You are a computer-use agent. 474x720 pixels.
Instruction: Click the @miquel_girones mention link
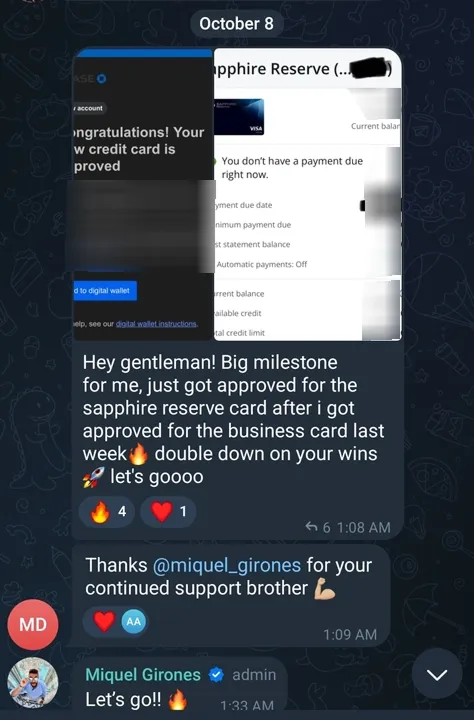pos(227,565)
